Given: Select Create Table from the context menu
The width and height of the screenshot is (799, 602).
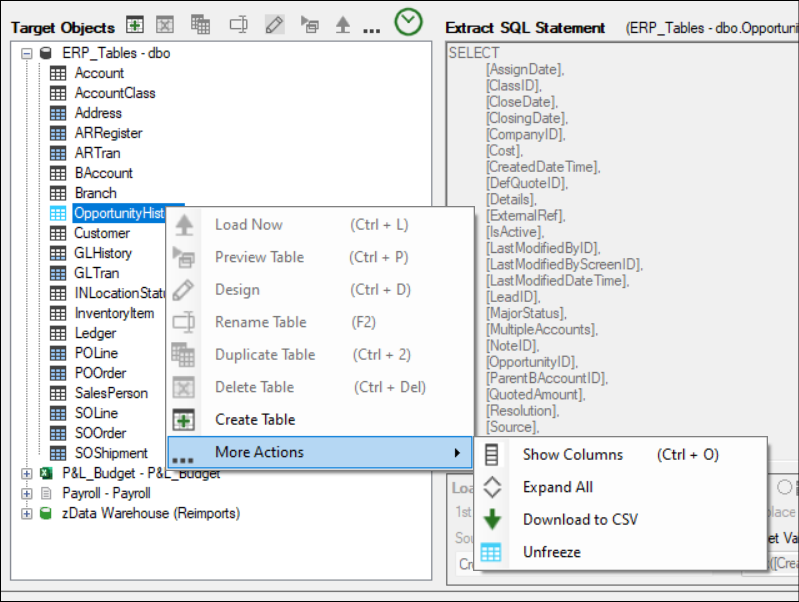Looking at the screenshot, I should [255, 420].
